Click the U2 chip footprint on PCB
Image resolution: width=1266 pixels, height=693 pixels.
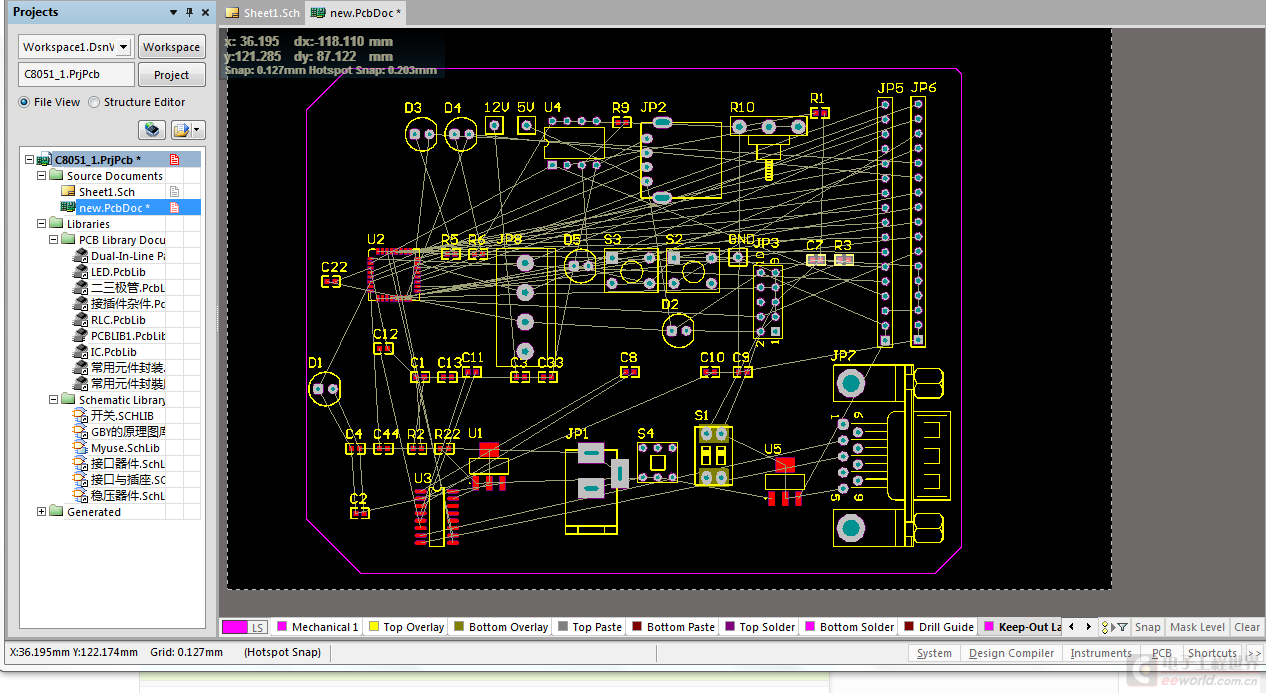tap(393, 274)
